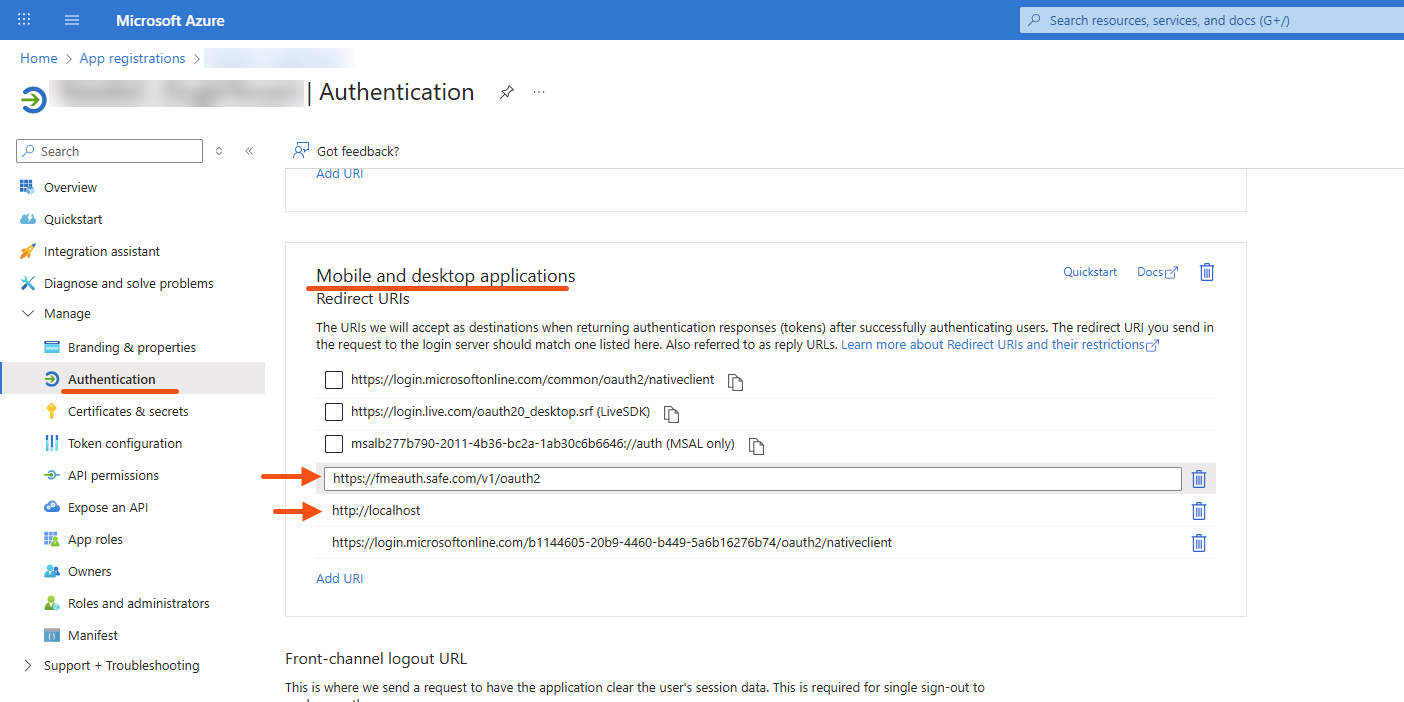
Task: Collapse the sidebar menu pane
Action: click(x=249, y=151)
